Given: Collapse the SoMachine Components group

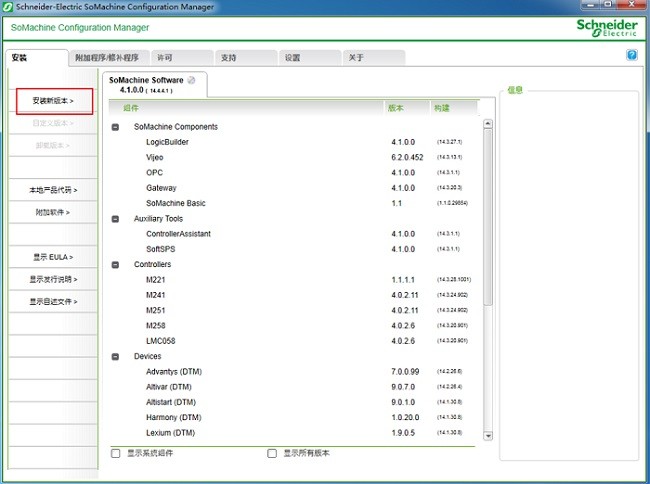Looking at the screenshot, I should [x=116, y=127].
